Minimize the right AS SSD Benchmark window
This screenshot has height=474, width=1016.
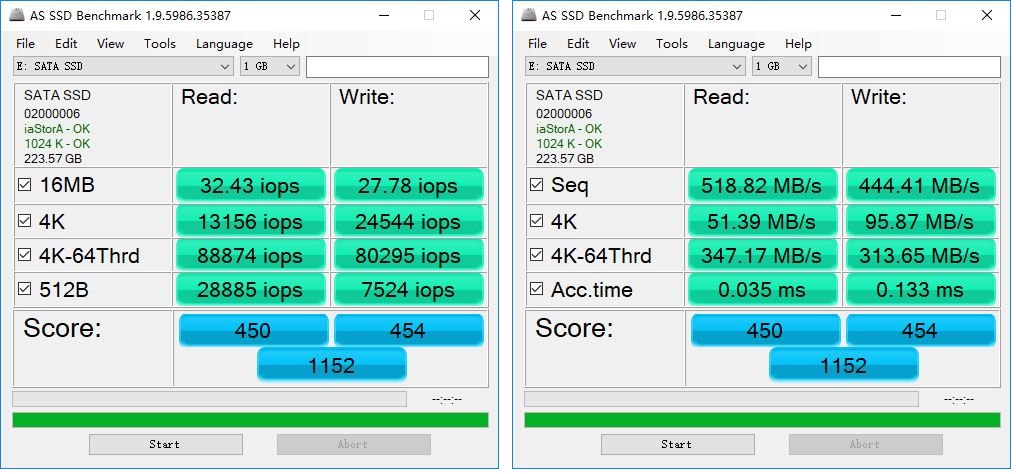click(x=894, y=15)
